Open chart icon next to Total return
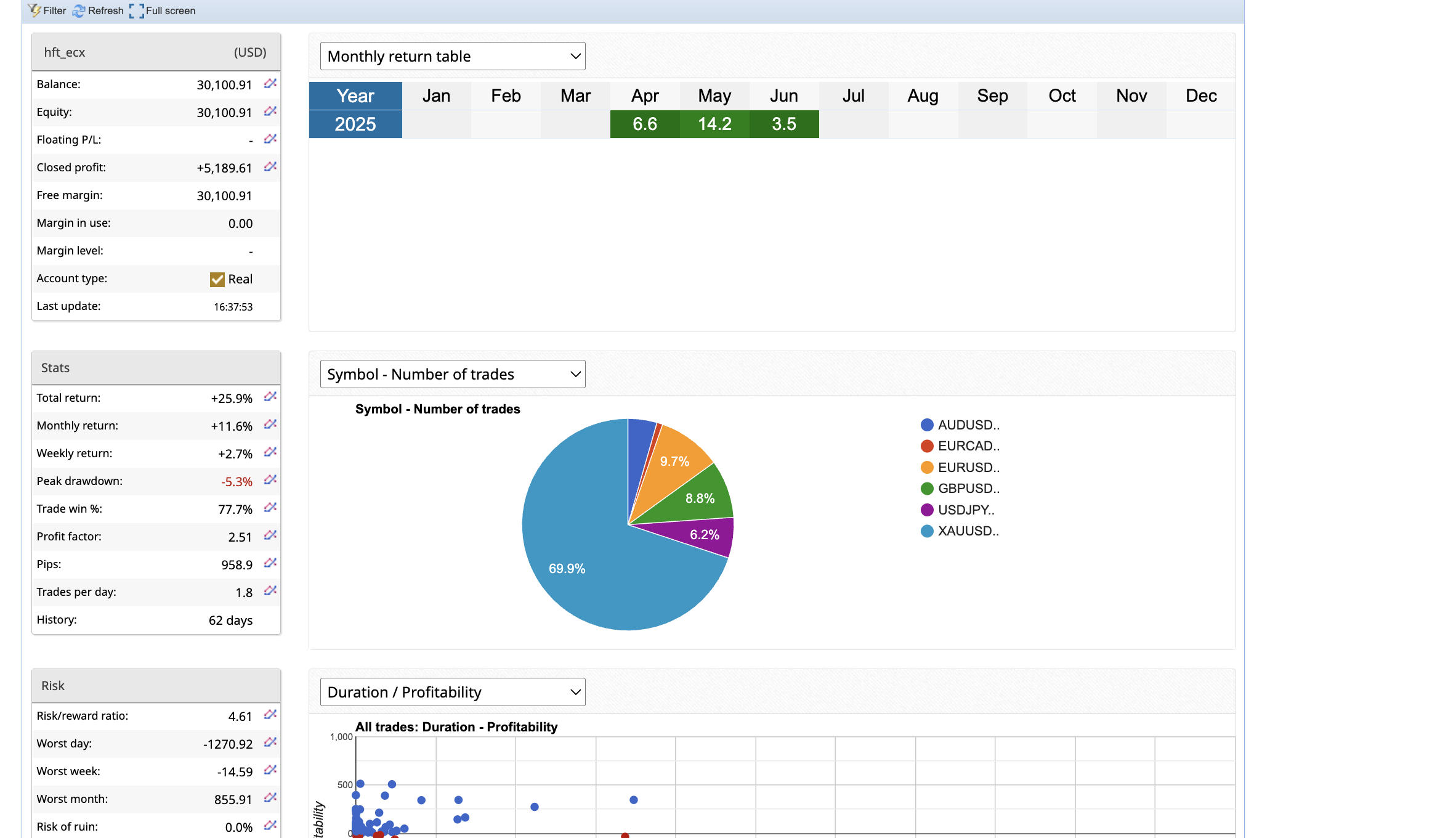Viewport: 1456px width, 838px height. [270, 397]
